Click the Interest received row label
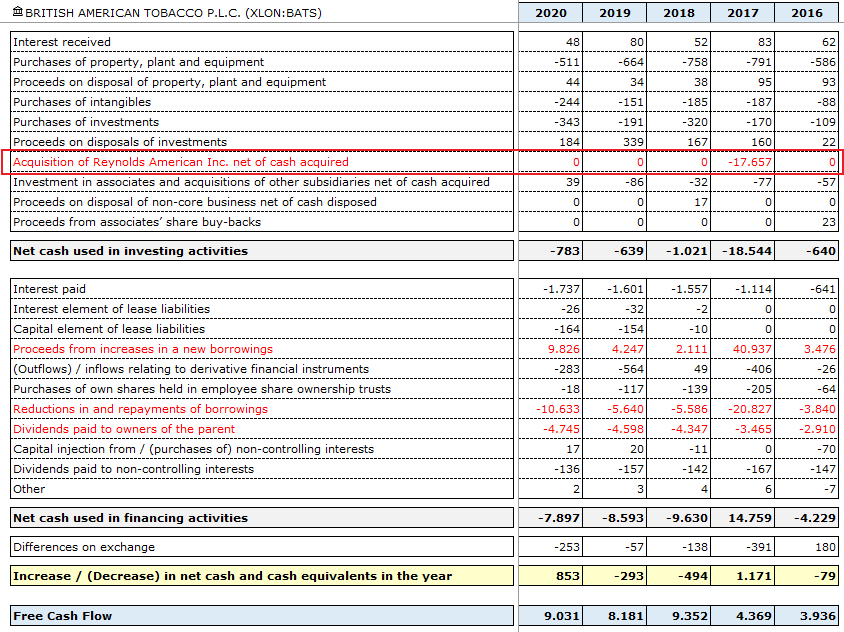 [62, 42]
